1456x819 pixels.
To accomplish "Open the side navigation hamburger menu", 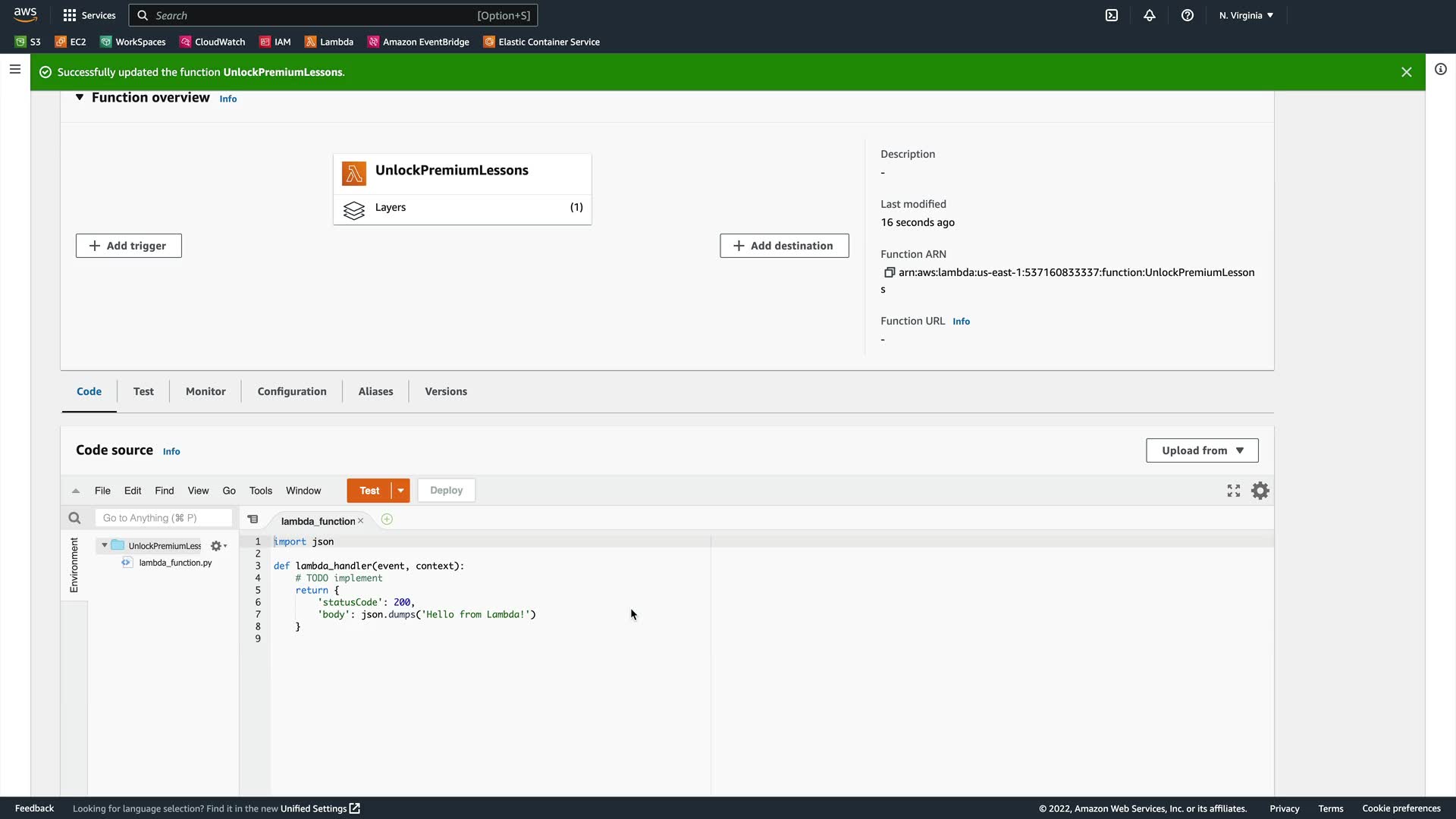I will (x=15, y=69).
